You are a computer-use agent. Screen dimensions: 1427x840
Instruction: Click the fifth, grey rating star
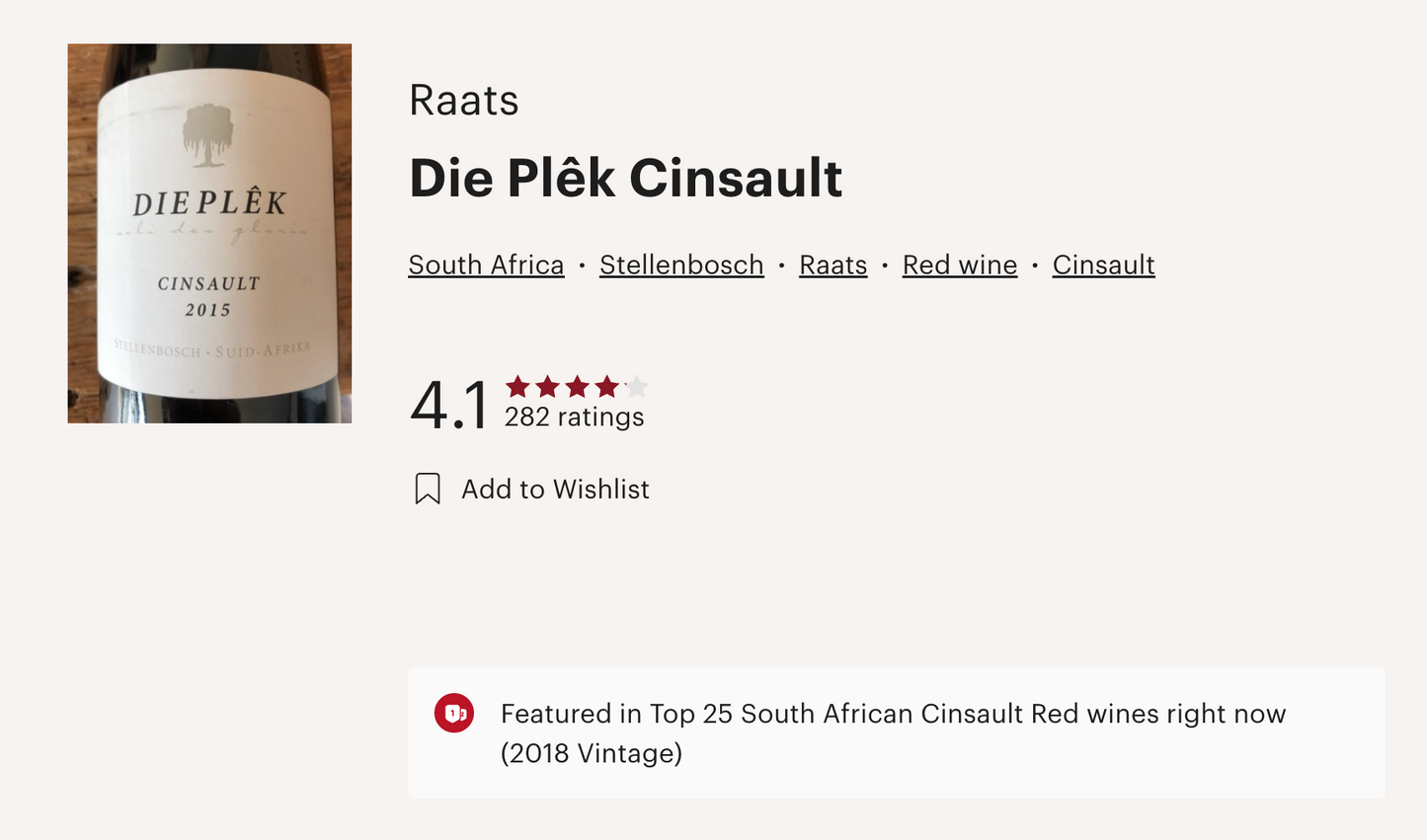[636, 386]
